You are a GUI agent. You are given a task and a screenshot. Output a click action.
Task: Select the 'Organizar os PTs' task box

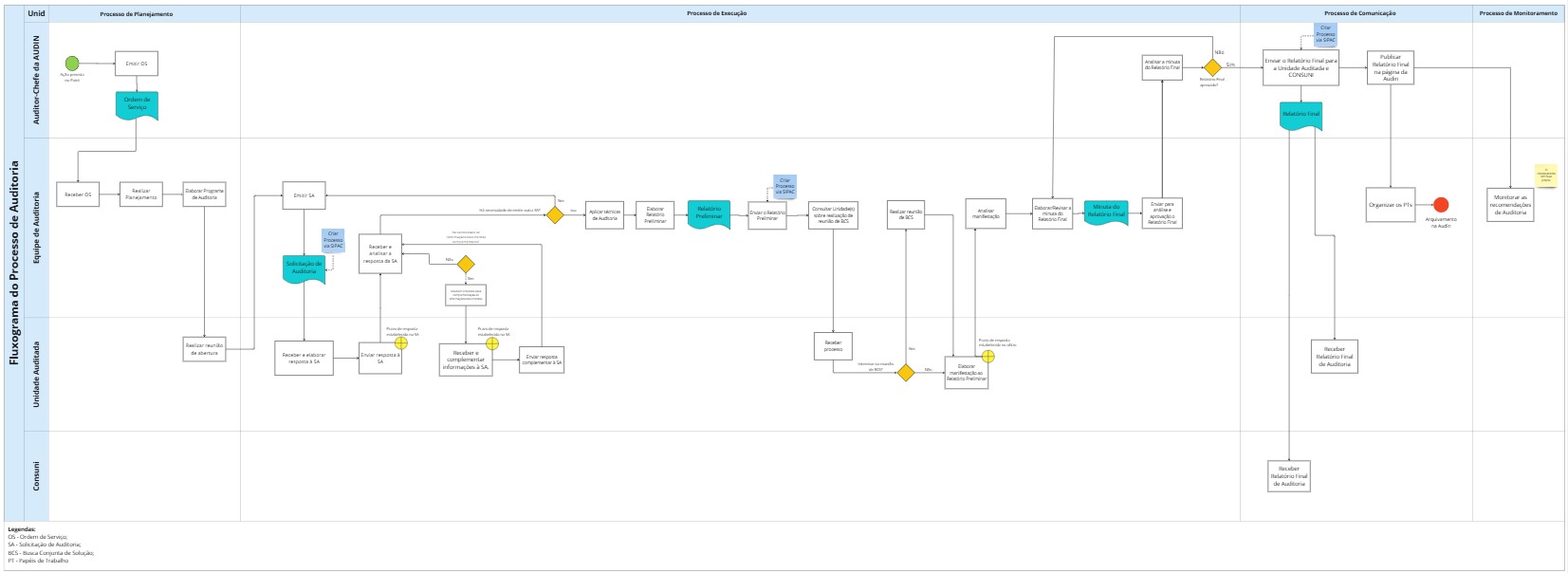(1390, 205)
